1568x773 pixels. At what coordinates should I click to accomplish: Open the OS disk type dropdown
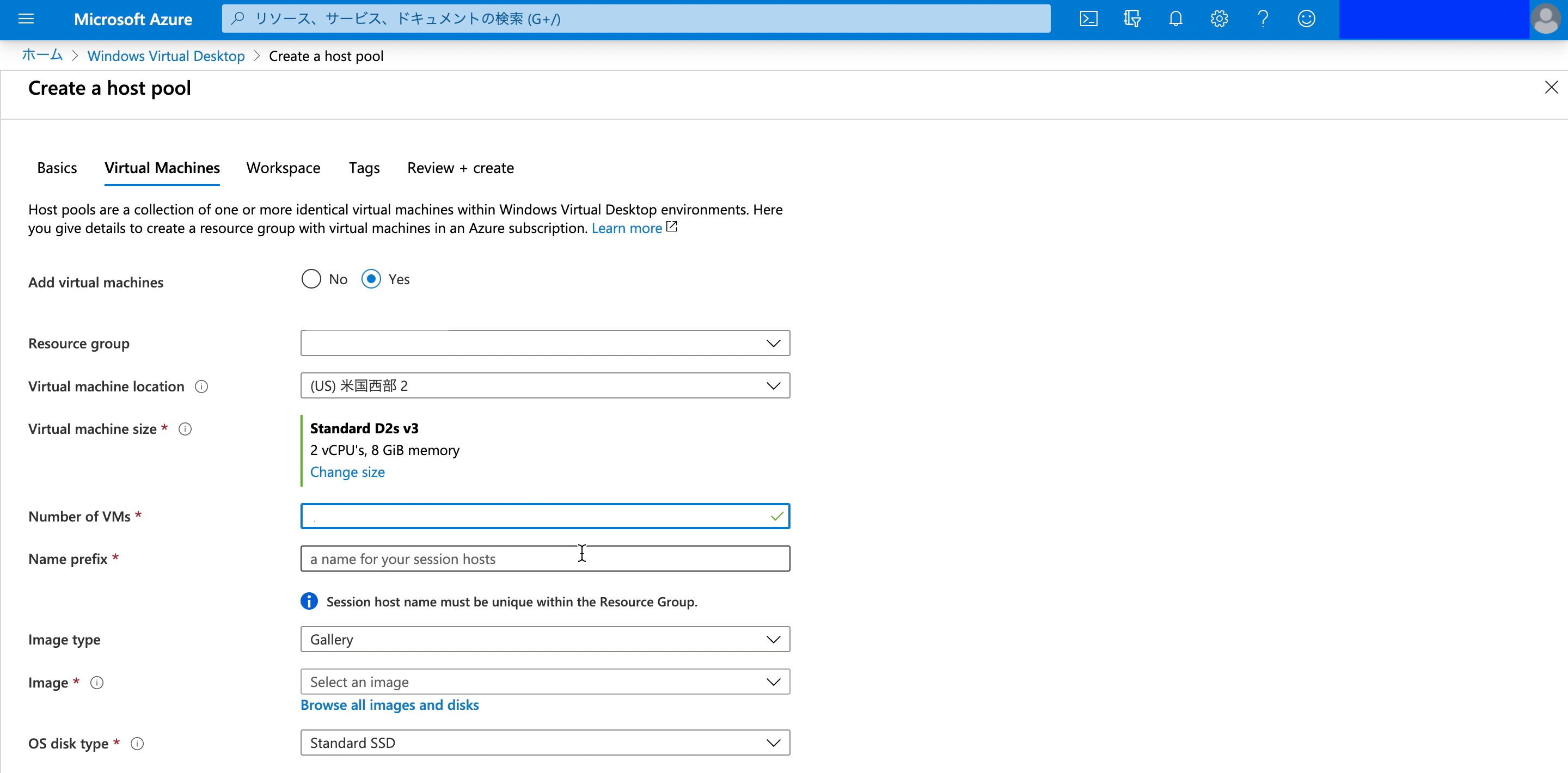pos(545,743)
